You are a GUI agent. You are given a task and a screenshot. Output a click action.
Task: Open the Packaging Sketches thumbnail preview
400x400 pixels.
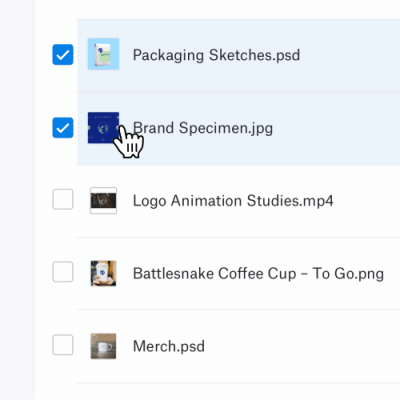(103, 54)
